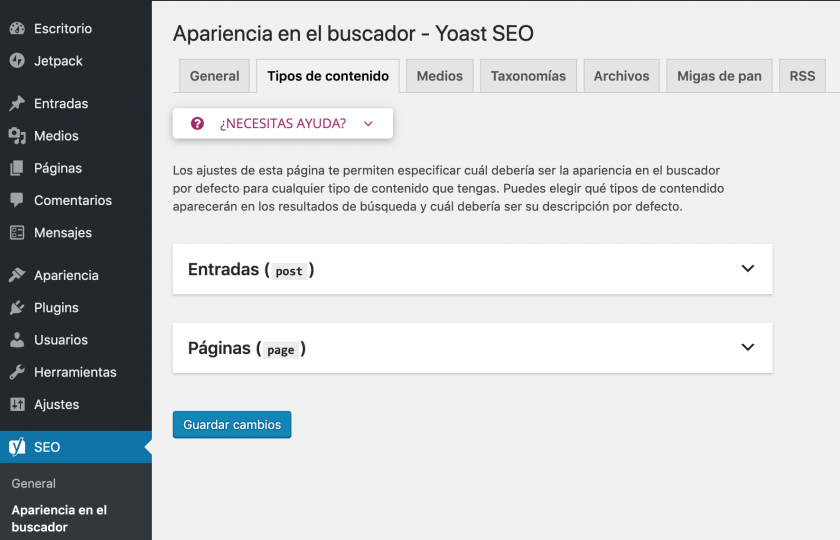Open the General SEO submenu link
The image size is (840, 540).
click(x=34, y=483)
